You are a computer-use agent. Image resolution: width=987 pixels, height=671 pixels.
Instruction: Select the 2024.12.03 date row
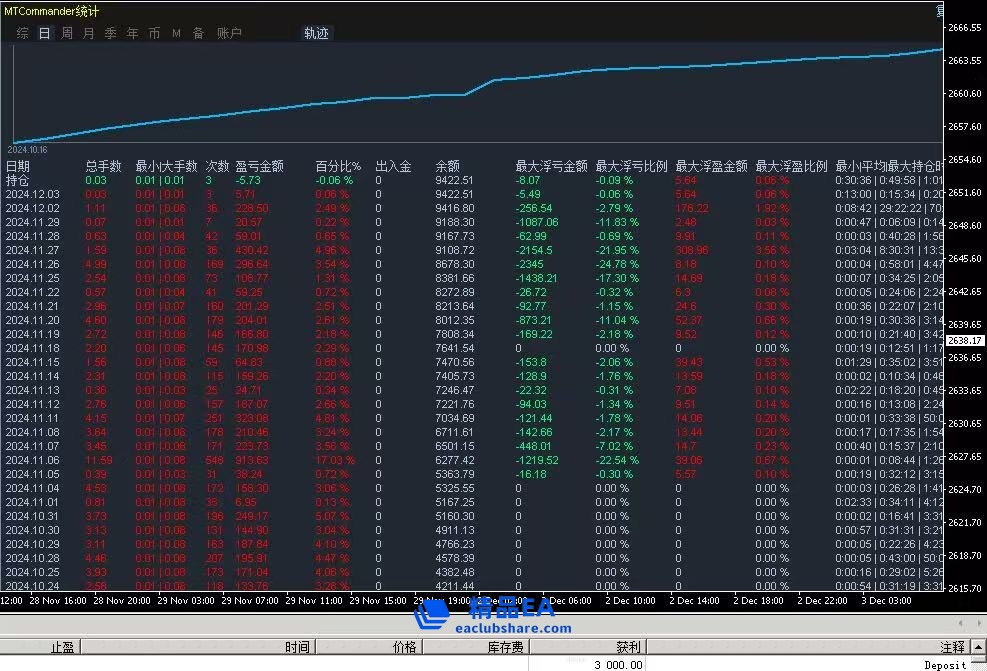pyautogui.click(x=32, y=194)
